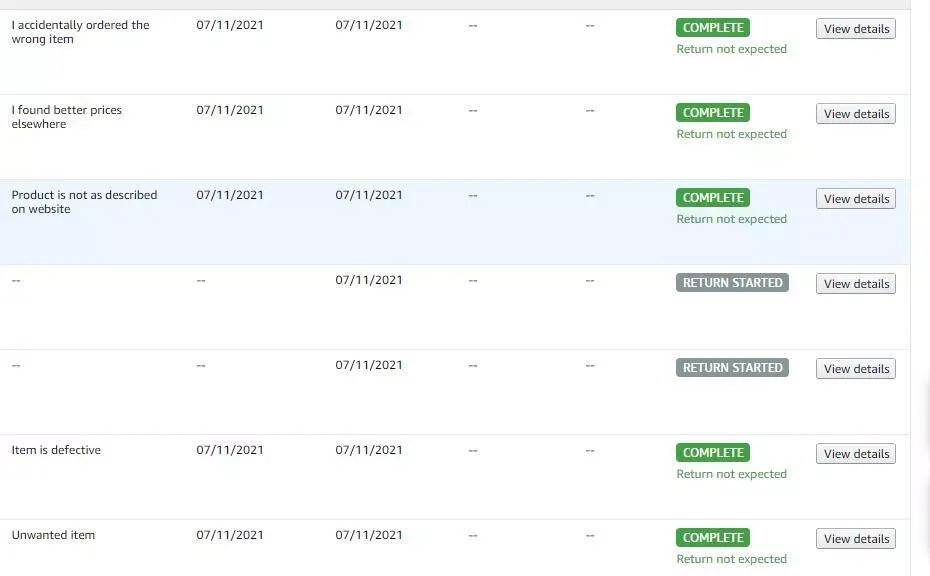
Task: Click COMPLETE badge on highlighted row
Action: [713, 198]
